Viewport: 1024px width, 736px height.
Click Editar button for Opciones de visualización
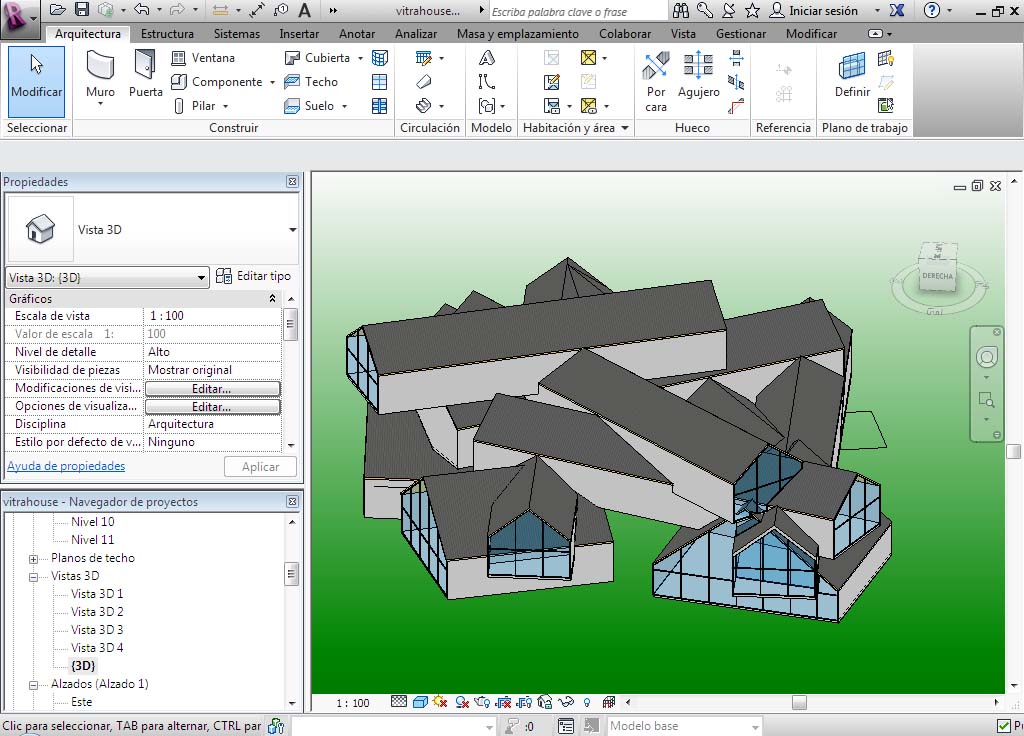[212, 407]
